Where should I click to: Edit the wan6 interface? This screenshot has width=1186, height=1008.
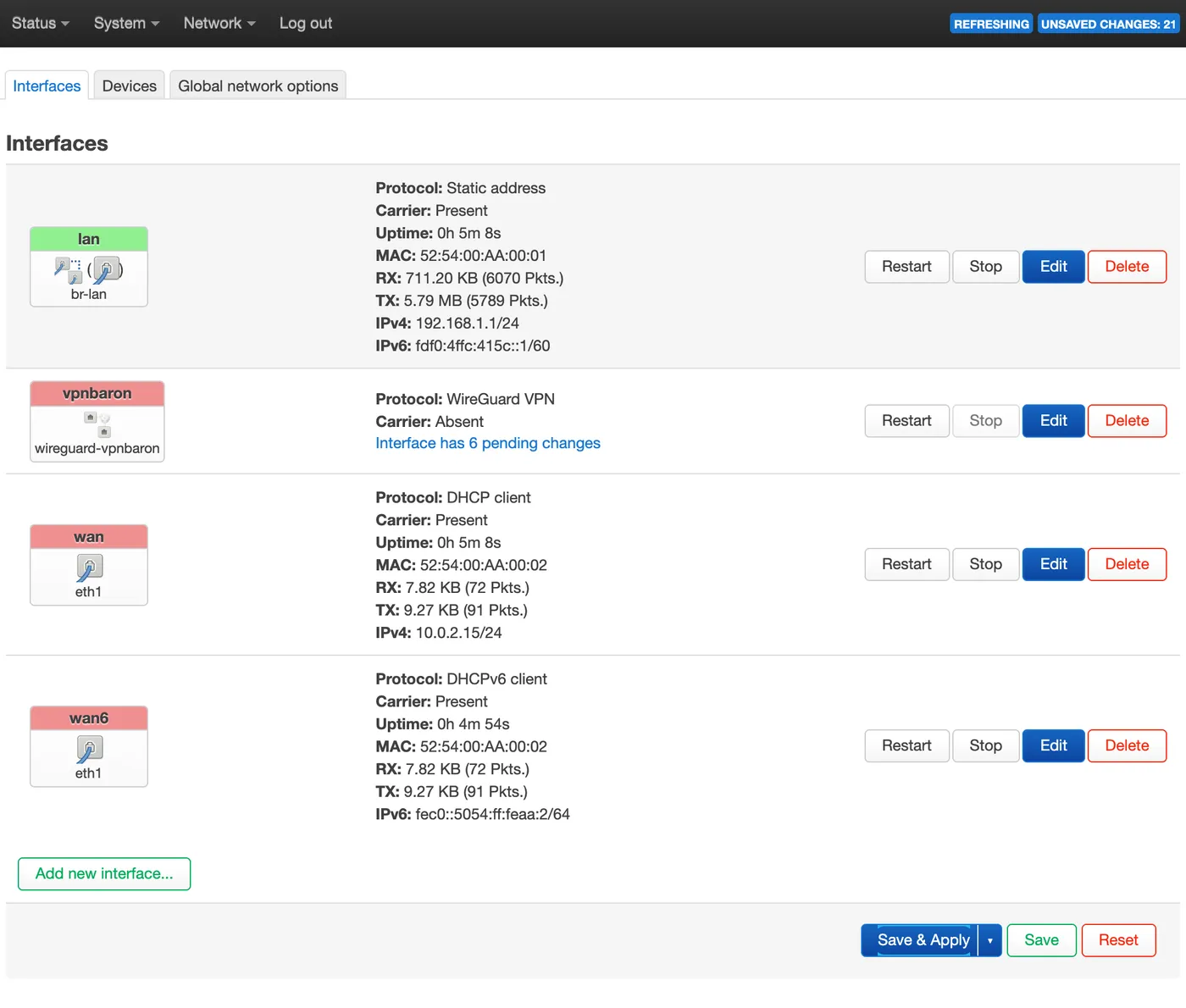tap(1054, 745)
